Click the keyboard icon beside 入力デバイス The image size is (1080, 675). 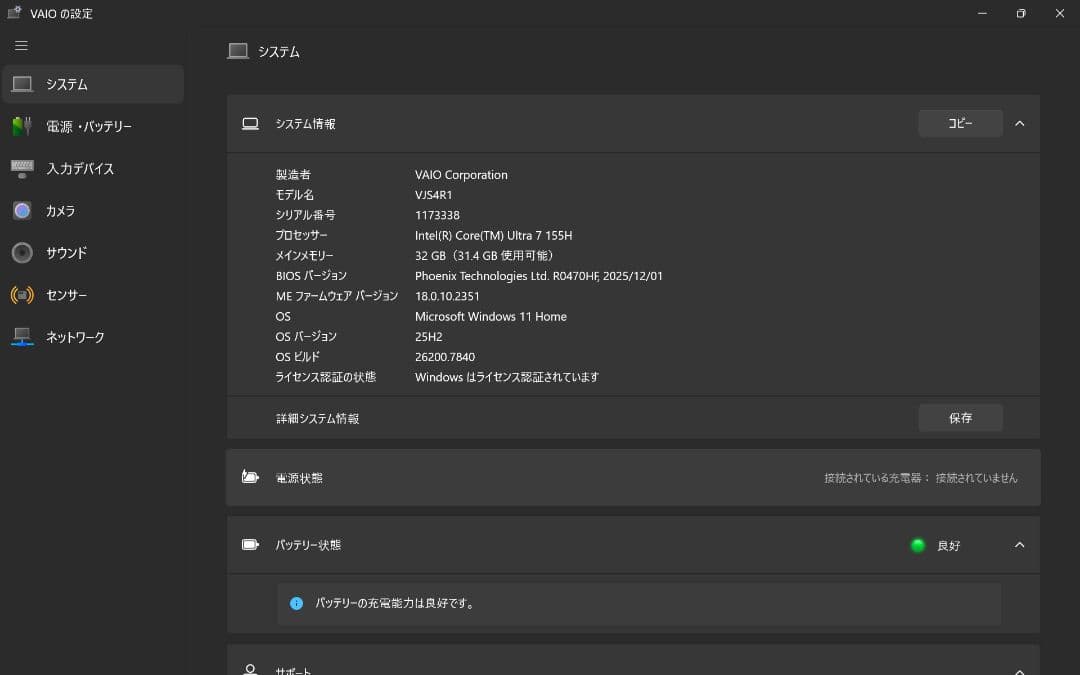[x=22, y=169]
